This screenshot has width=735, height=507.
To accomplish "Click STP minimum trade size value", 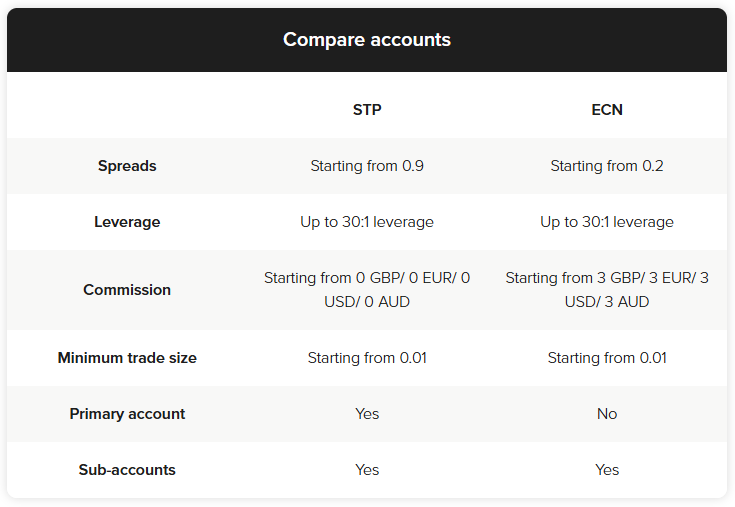I will 367,358.
